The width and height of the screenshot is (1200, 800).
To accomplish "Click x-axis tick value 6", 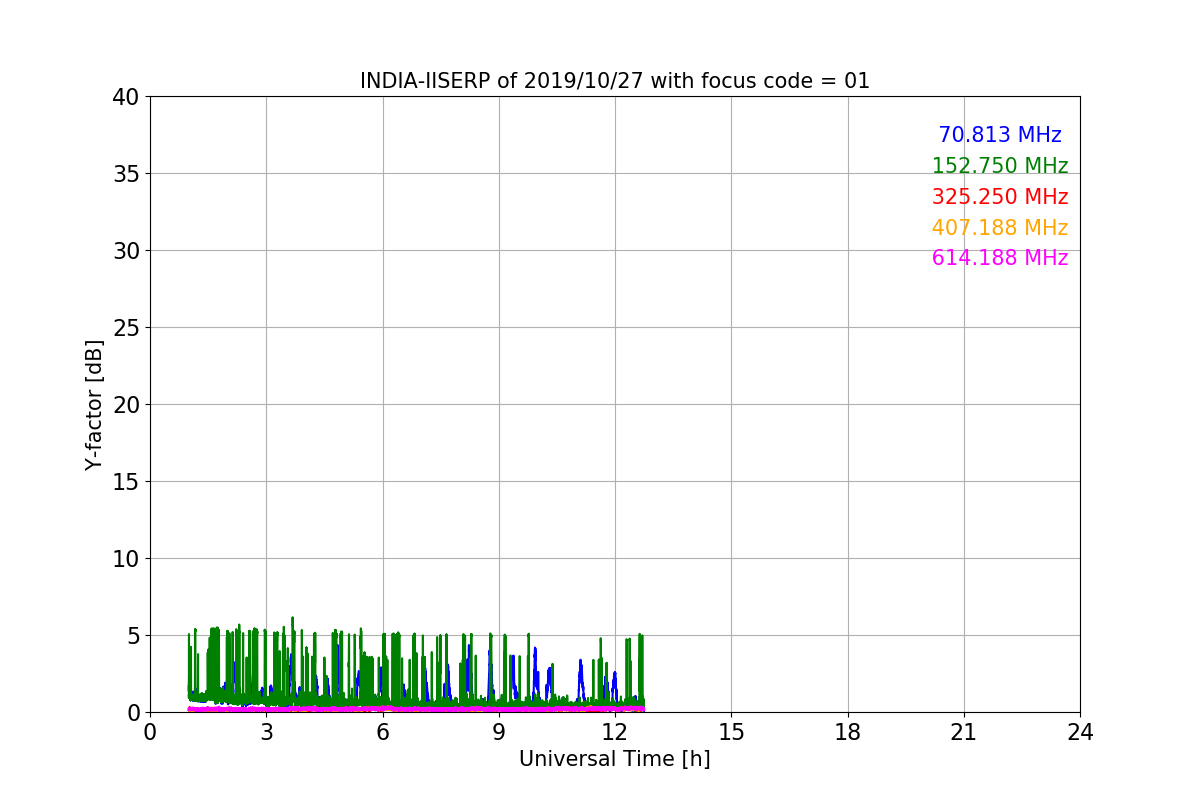I will pos(383,732).
